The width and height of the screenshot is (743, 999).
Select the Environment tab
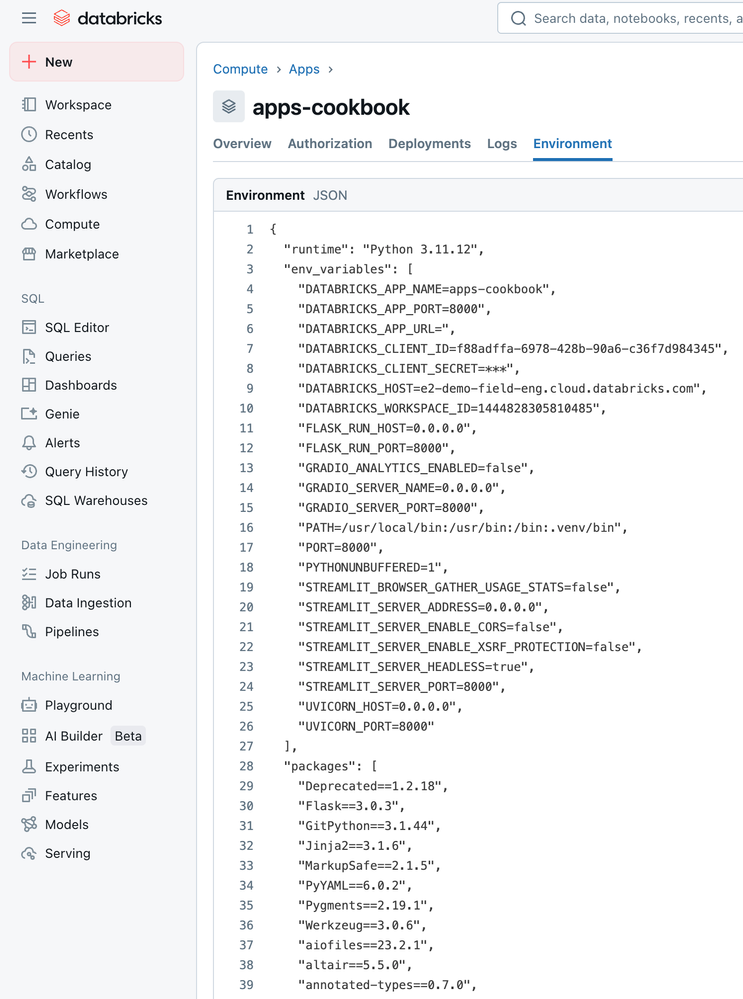tap(573, 143)
